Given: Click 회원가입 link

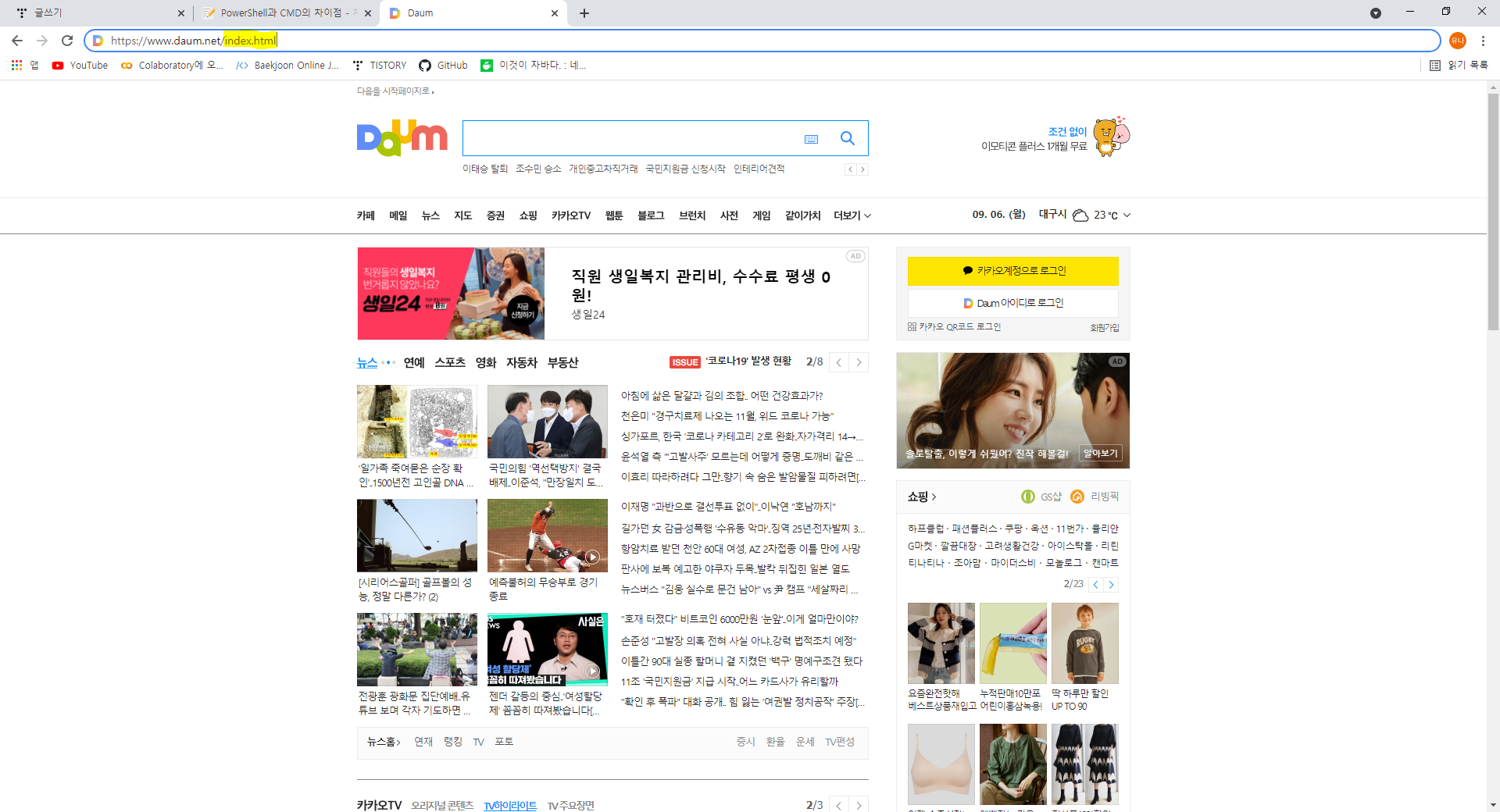Looking at the screenshot, I should (x=1105, y=328).
